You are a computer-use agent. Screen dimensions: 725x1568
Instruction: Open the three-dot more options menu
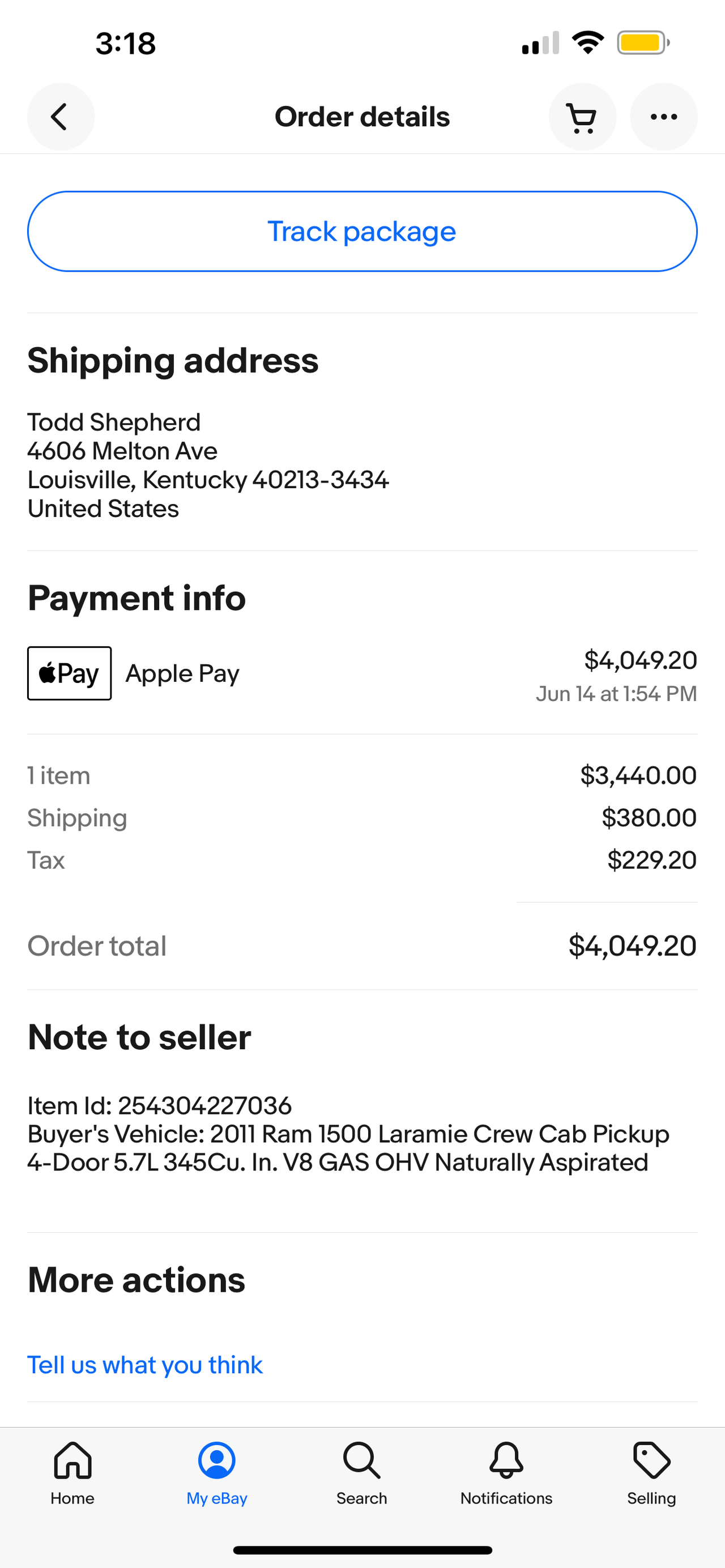tap(663, 117)
